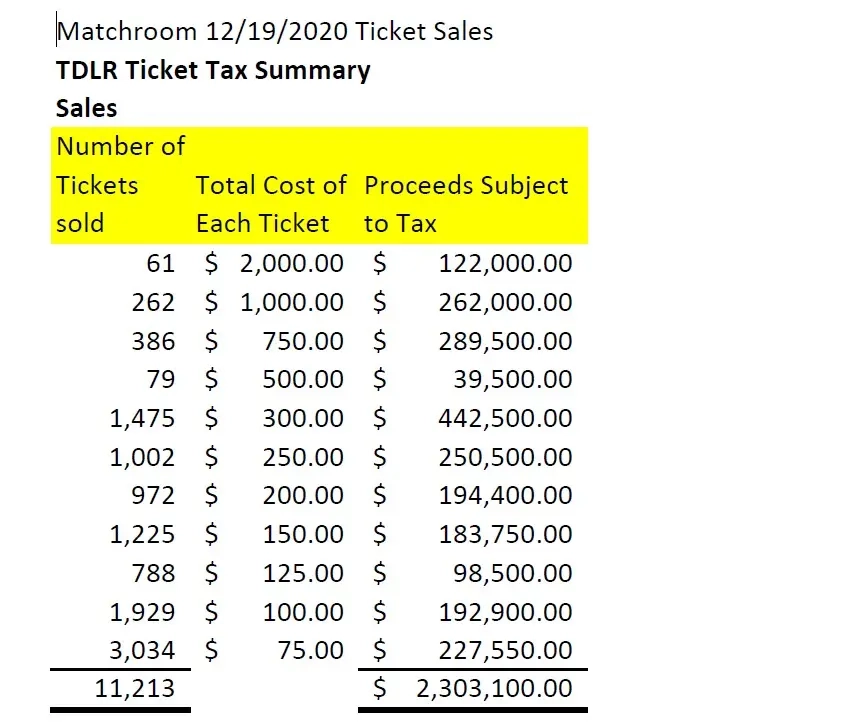Click the bold Sales label cell
The image size is (860, 722).
[x=87, y=108]
